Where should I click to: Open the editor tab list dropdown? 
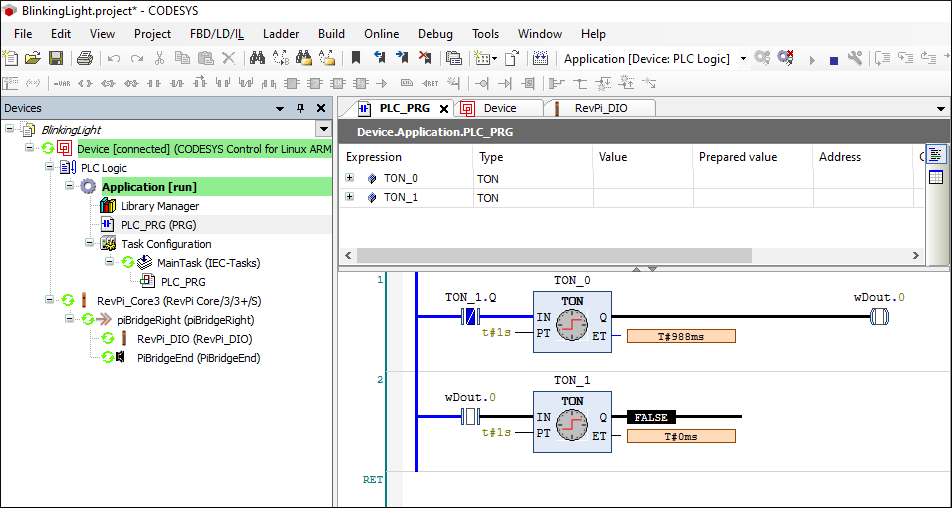point(941,109)
